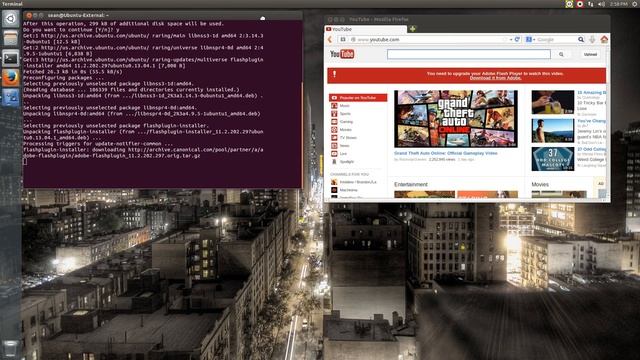Open the 10 Amazing video thumbnail
The width and height of the screenshot is (640, 360).
click(552, 102)
